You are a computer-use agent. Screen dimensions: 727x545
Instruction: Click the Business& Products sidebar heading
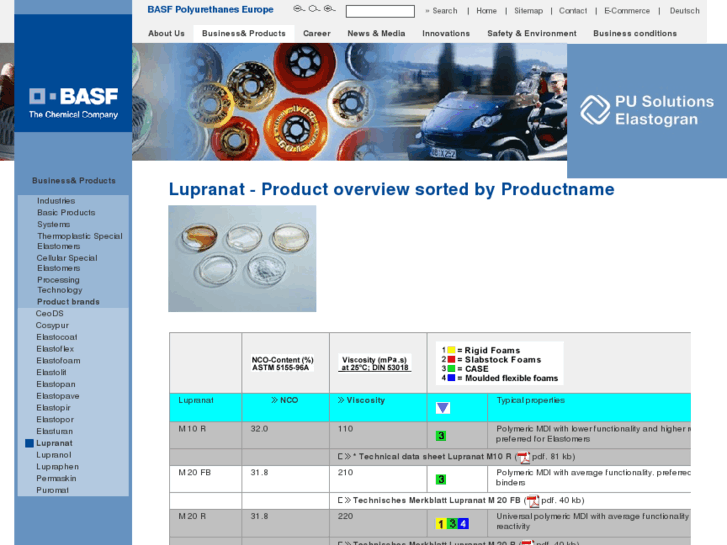tap(74, 181)
